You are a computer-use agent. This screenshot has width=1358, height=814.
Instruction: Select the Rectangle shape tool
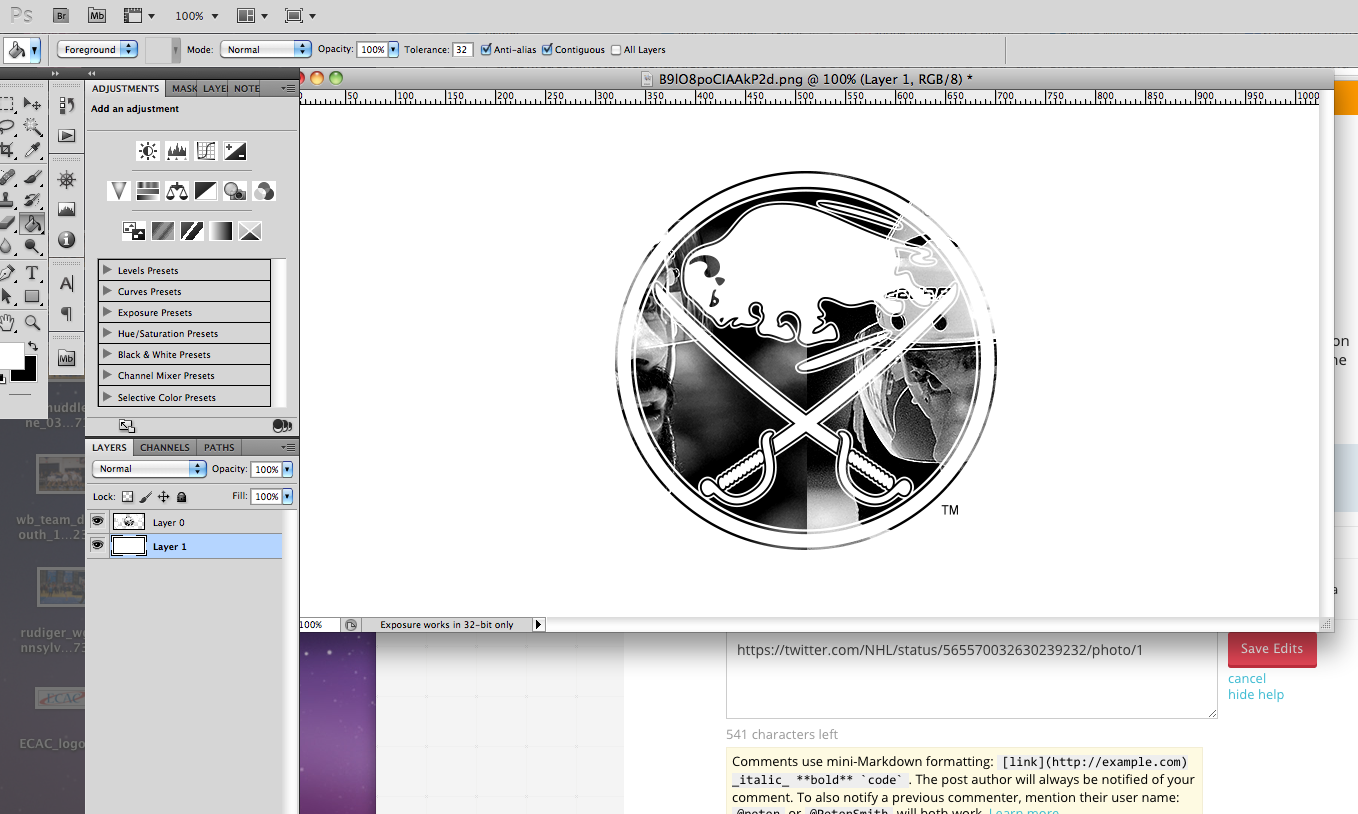click(33, 296)
